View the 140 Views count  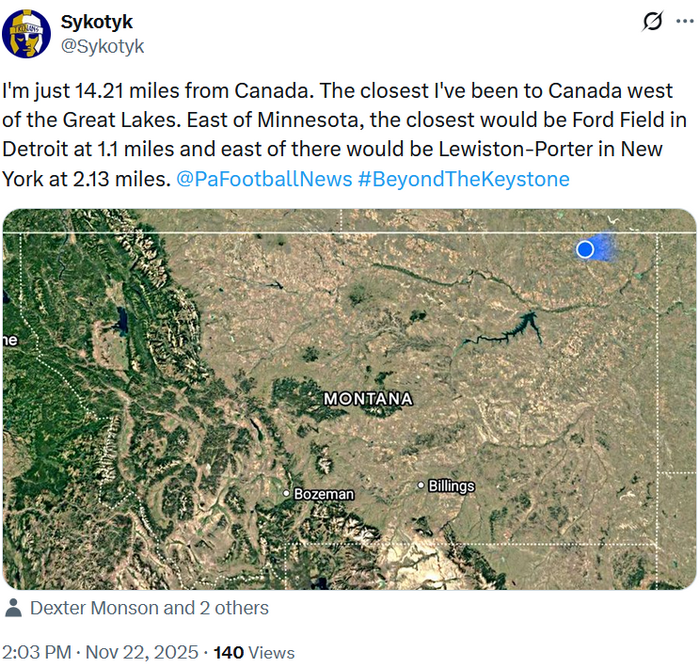click(254, 652)
